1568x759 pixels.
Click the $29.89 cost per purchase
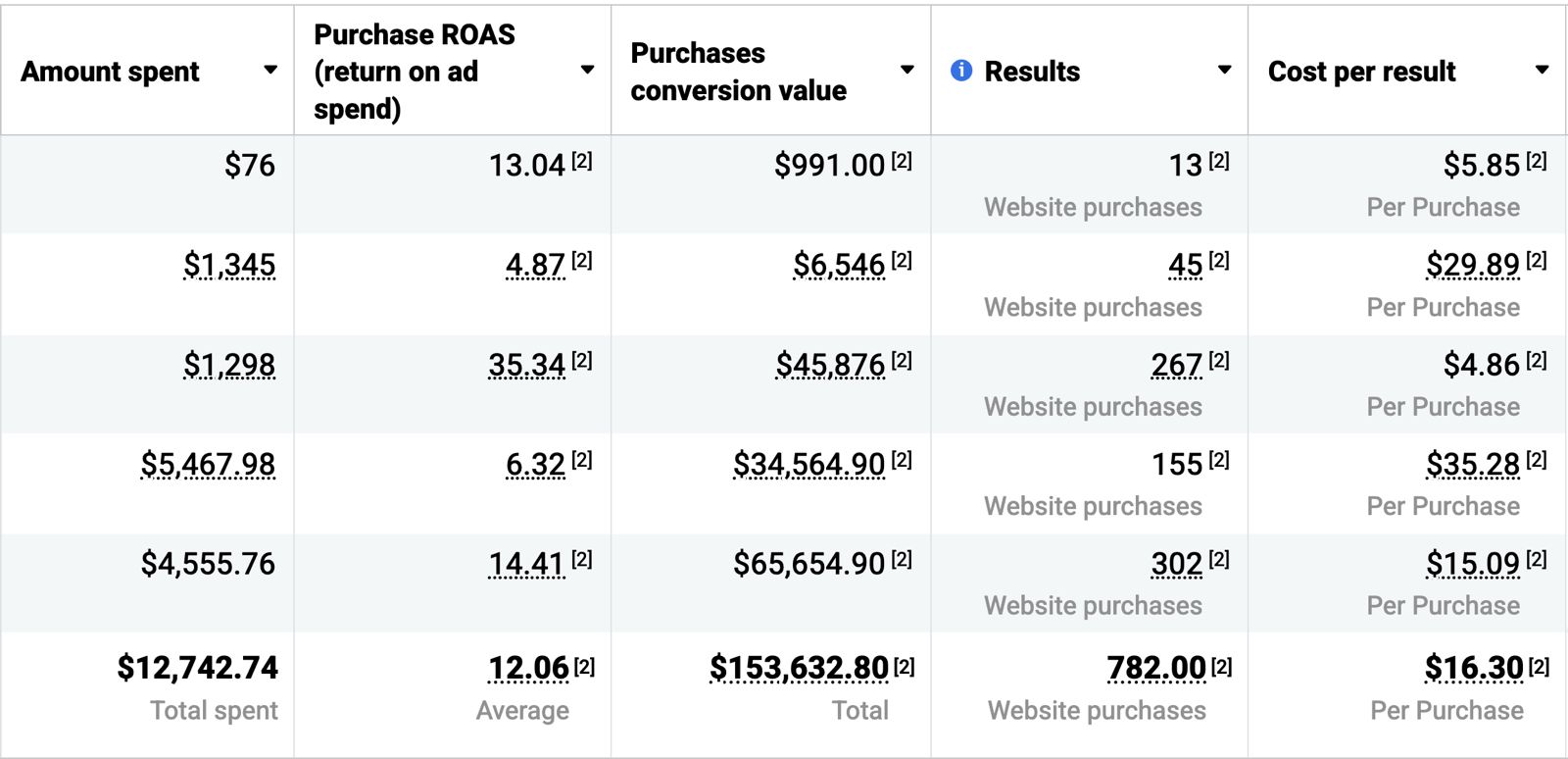(1472, 265)
